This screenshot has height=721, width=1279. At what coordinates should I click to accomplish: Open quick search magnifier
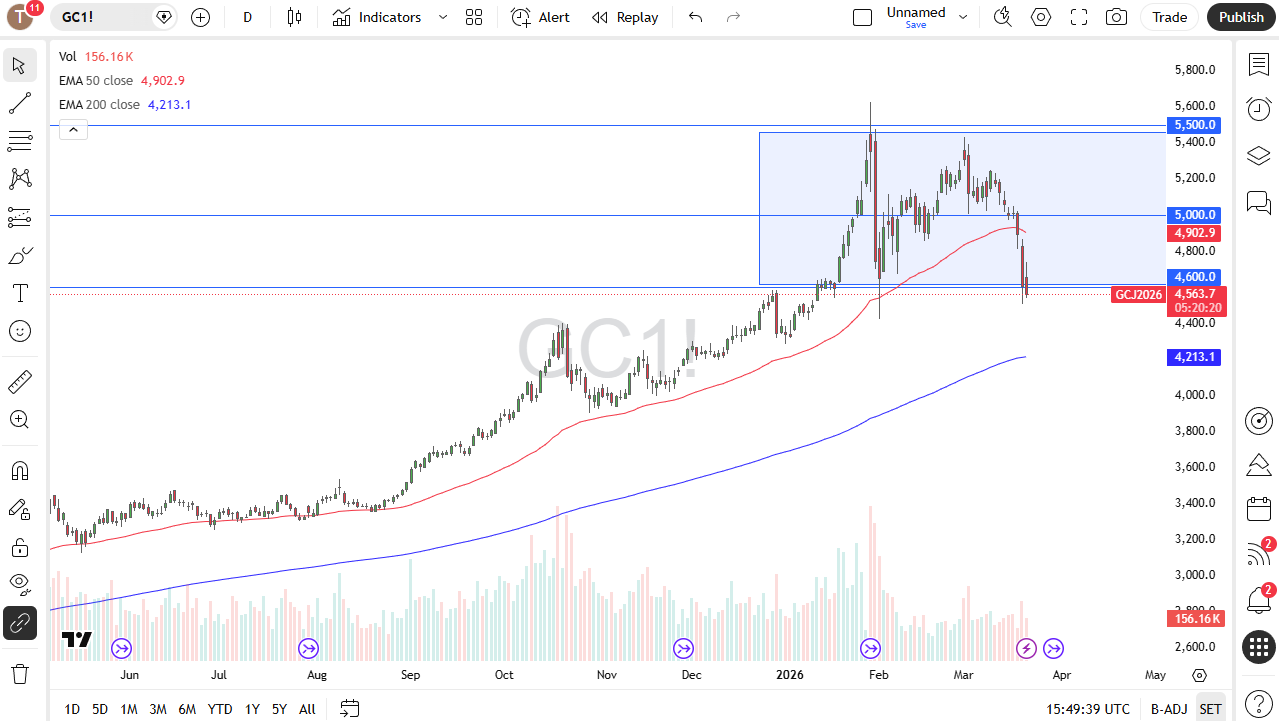[1002, 17]
